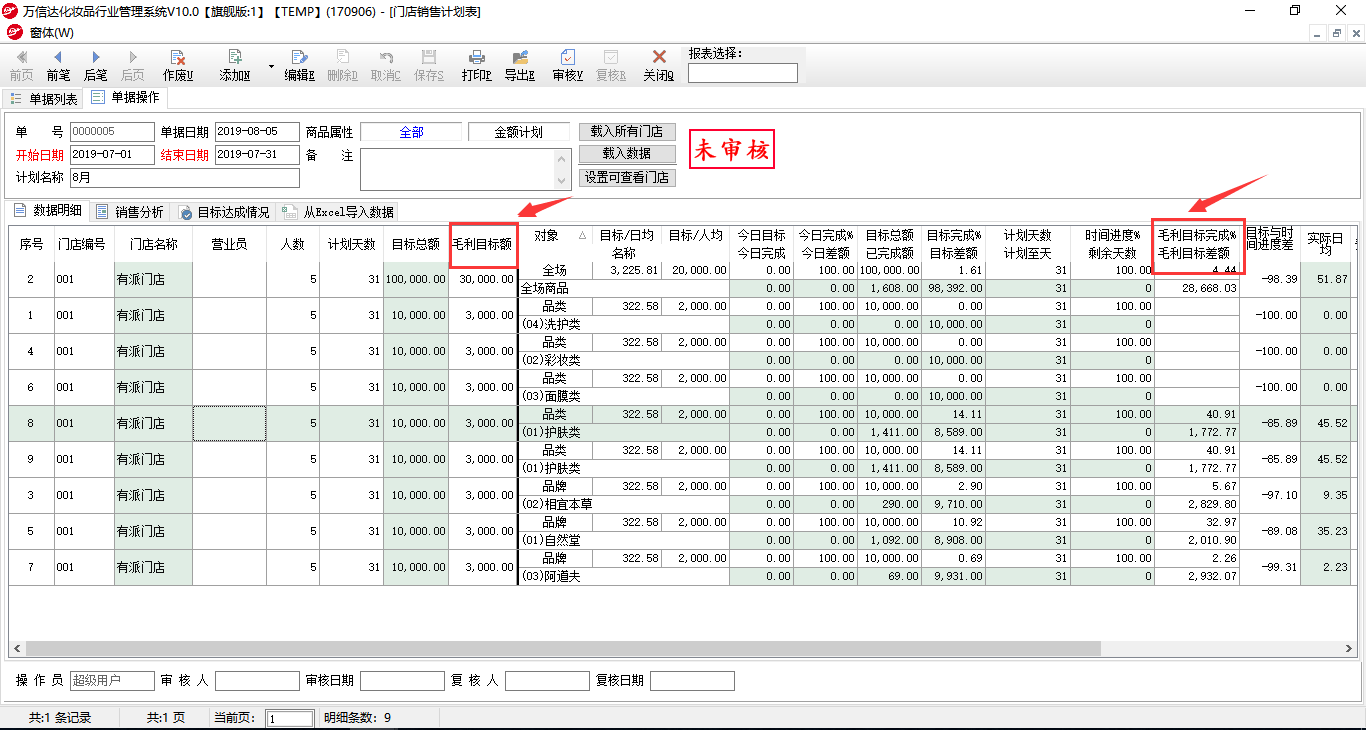Click the (01)自然堂 brand cell
Viewport: 1366px width, 730px height.
(626, 540)
